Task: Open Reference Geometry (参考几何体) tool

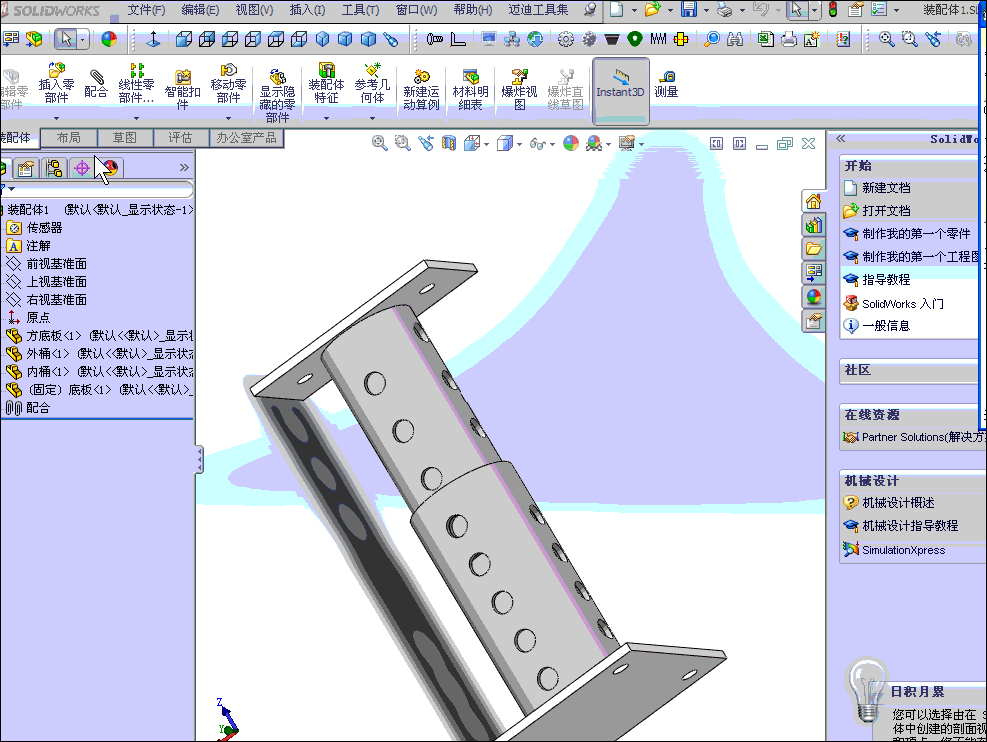Action: pyautogui.click(x=372, y=83)
